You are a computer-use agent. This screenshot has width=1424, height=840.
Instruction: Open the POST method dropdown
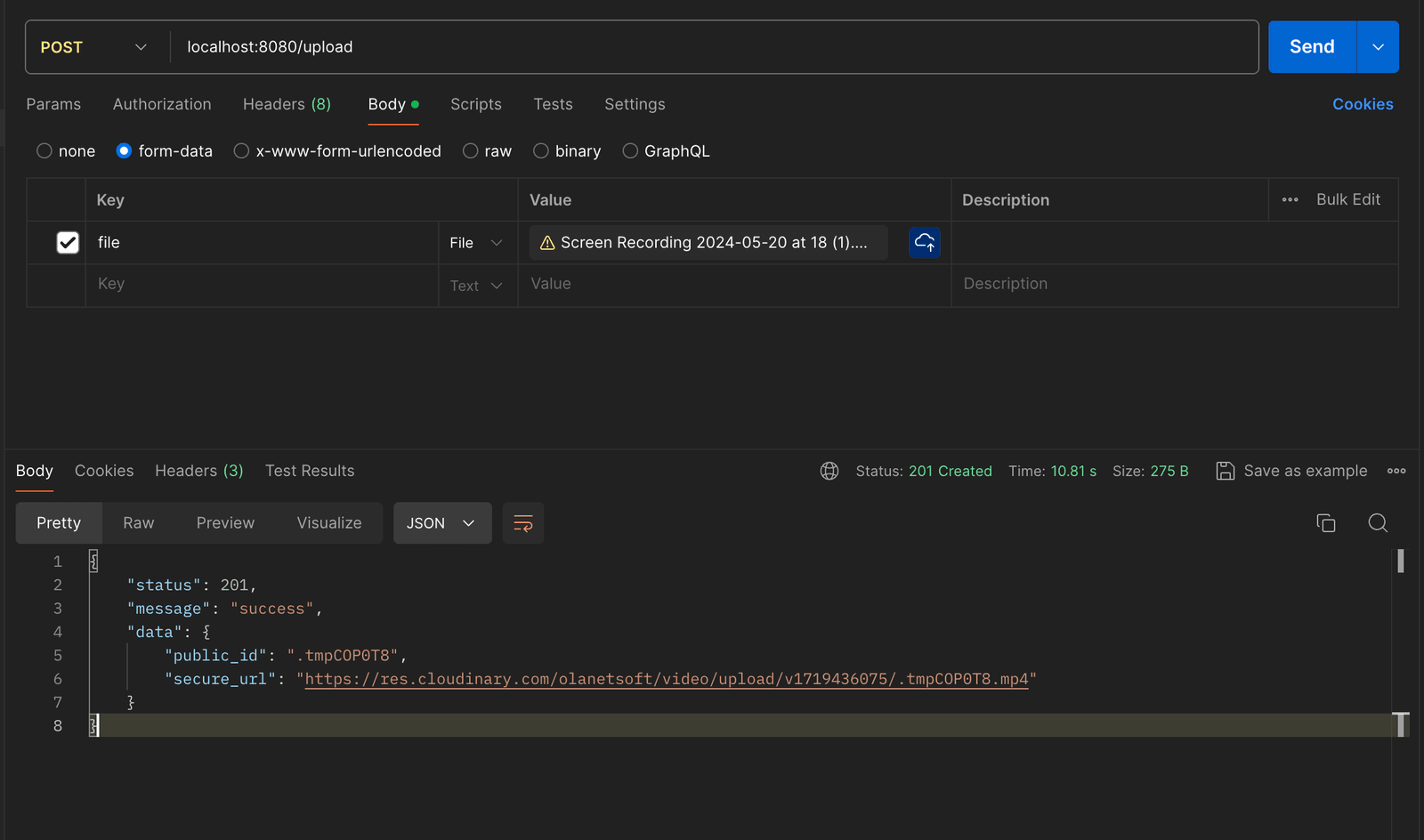93,47
